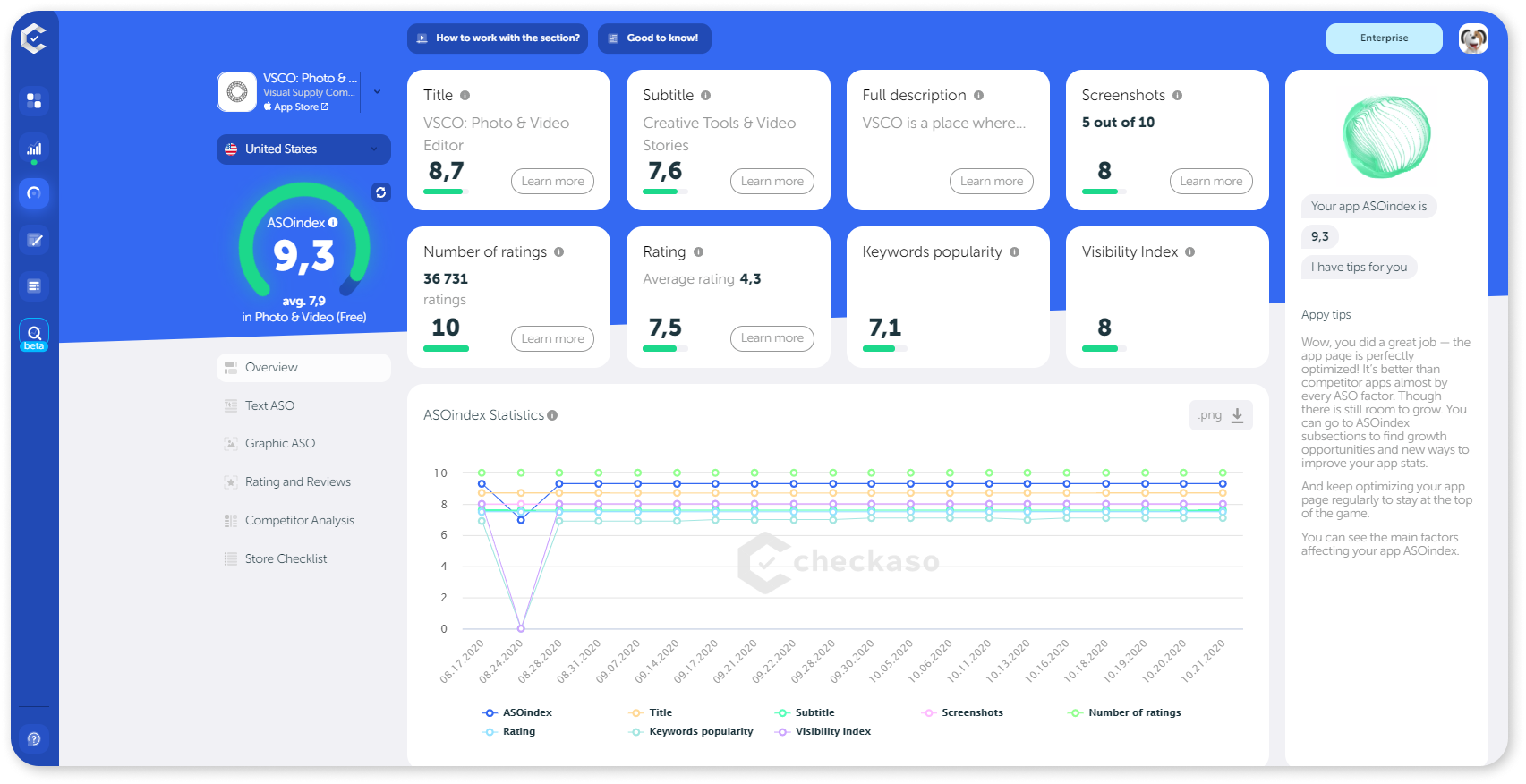Viewport: 1526px width, 784px height.
Task: Open the dashboard grid icon in sidebar
Action: [34, 100]
